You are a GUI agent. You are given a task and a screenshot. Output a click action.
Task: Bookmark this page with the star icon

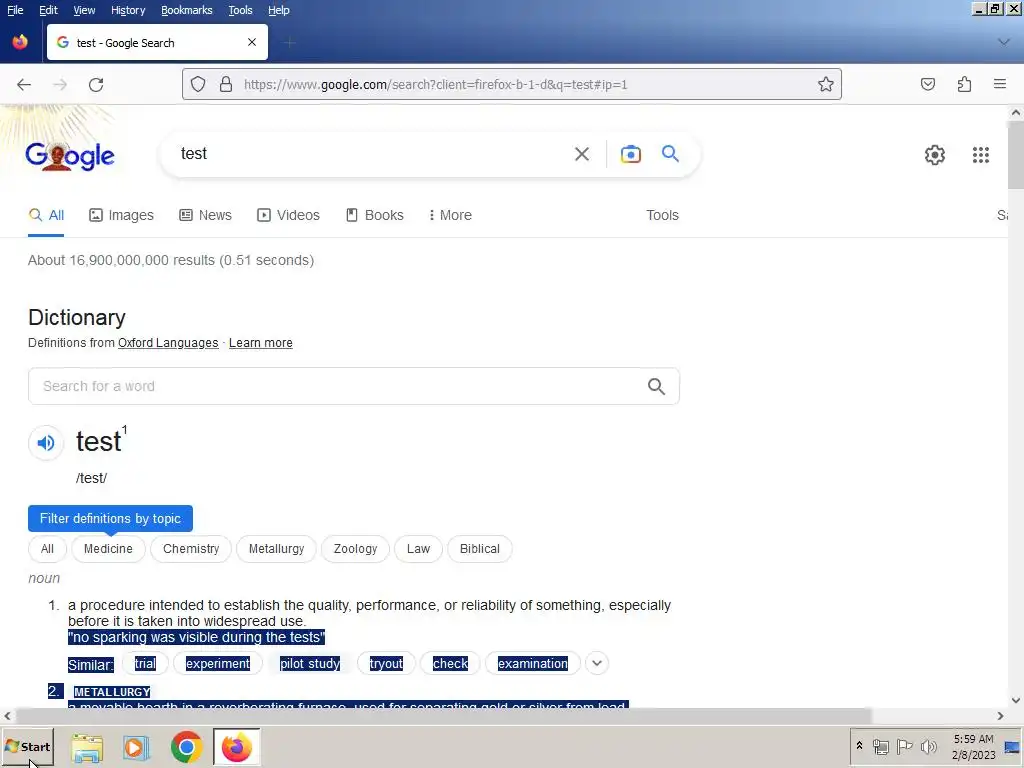click(825, 84)
